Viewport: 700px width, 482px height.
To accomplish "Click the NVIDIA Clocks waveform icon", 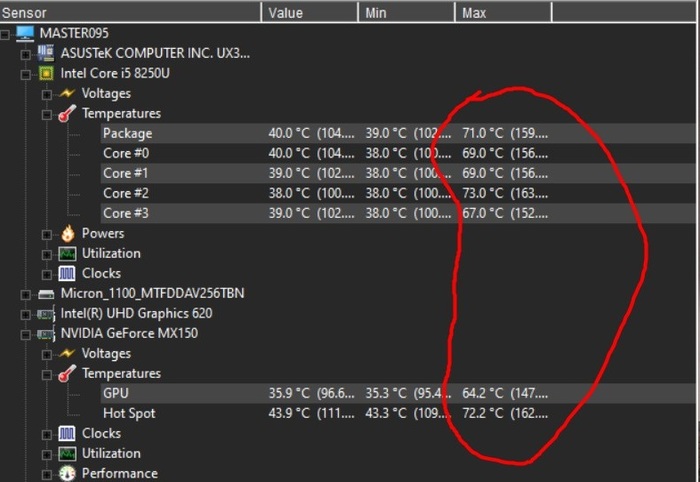I will [x=67, y=433].
